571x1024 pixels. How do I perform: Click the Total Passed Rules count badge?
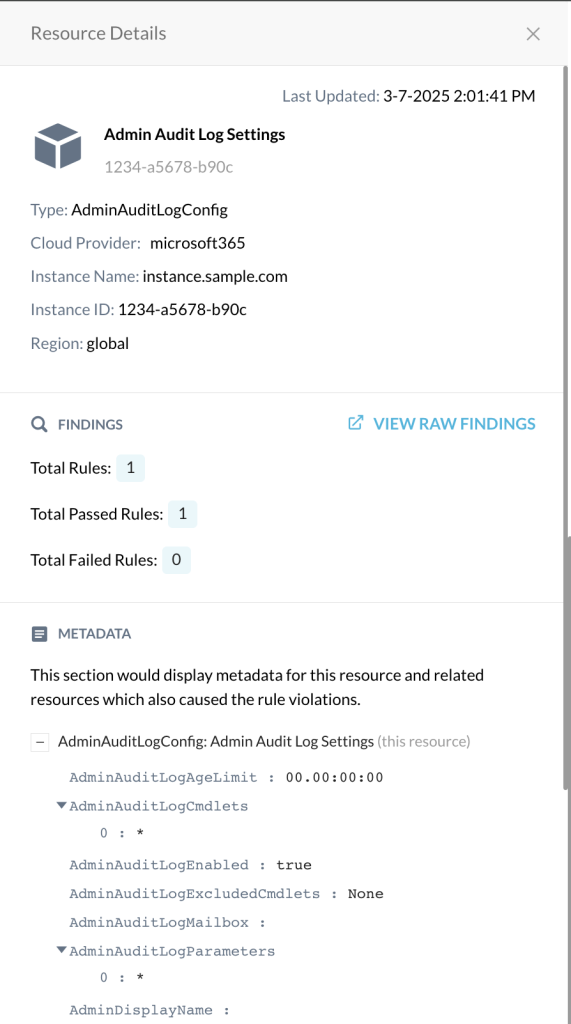tap(182, 514)
